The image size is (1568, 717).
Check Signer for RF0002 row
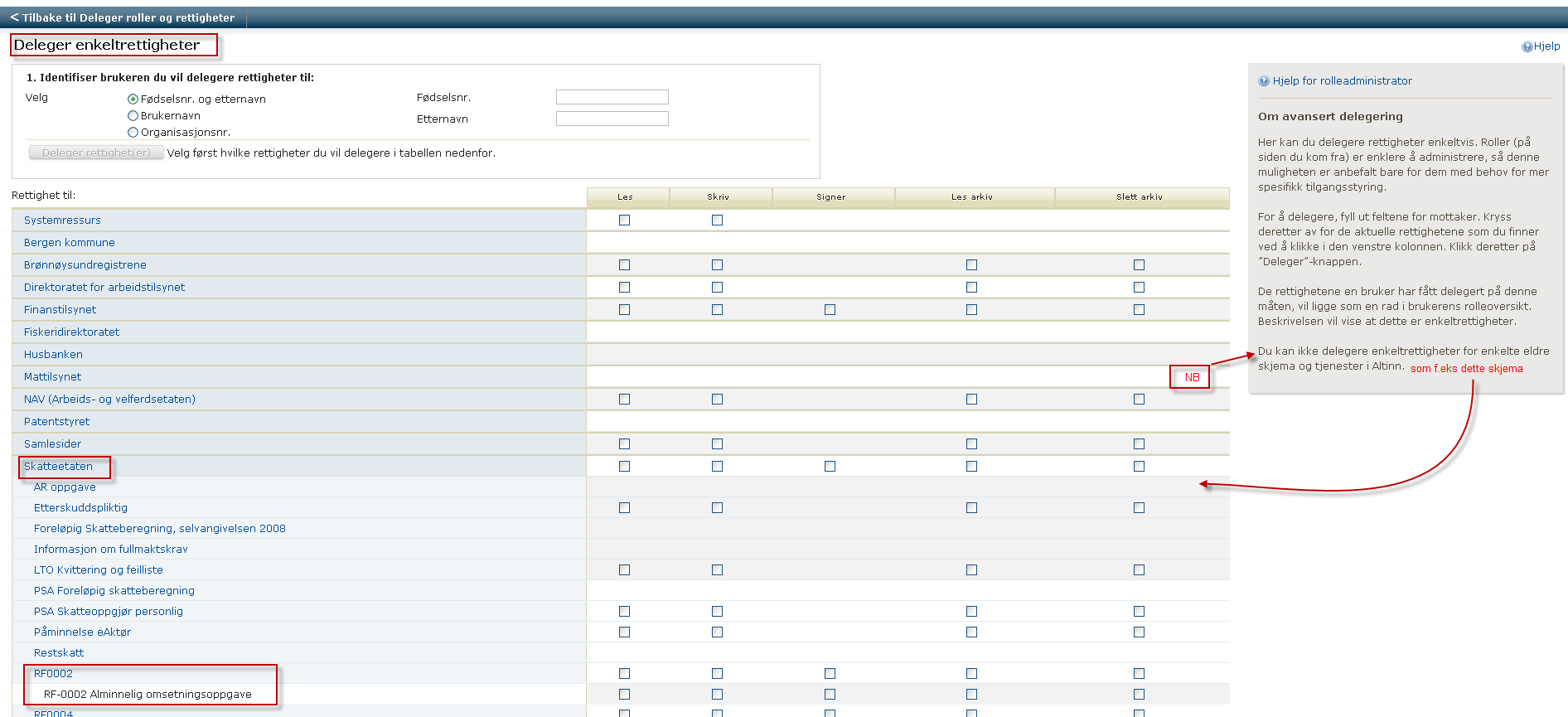pos(830,673)
